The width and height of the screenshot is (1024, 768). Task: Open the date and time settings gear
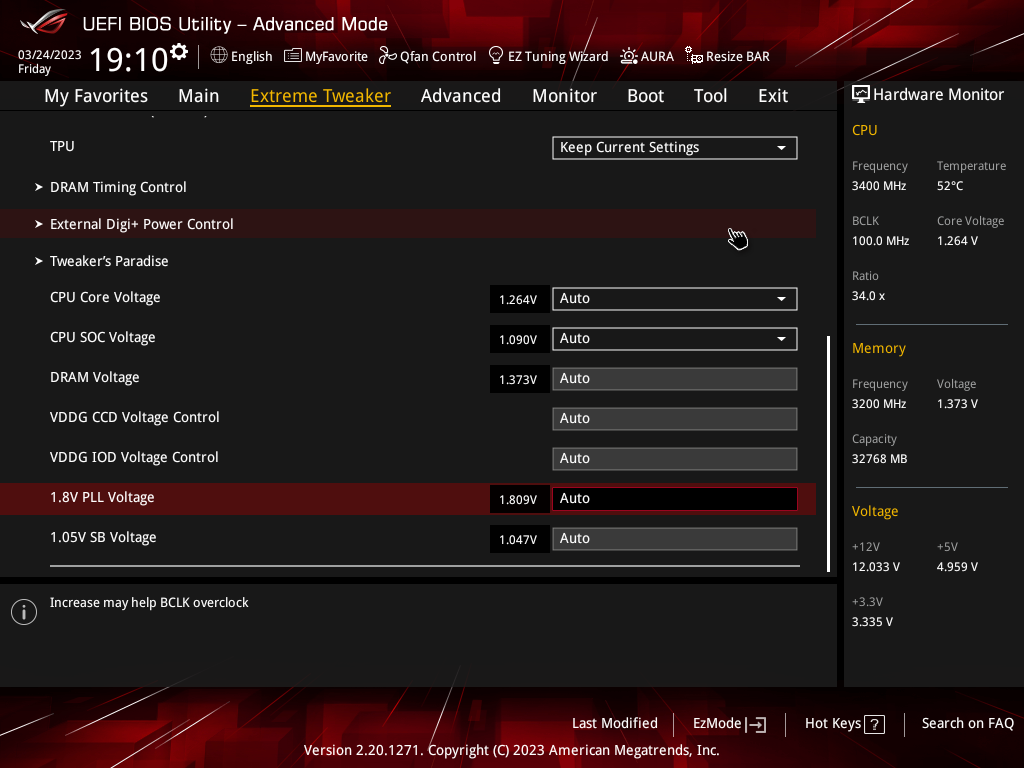coord(179,51)
